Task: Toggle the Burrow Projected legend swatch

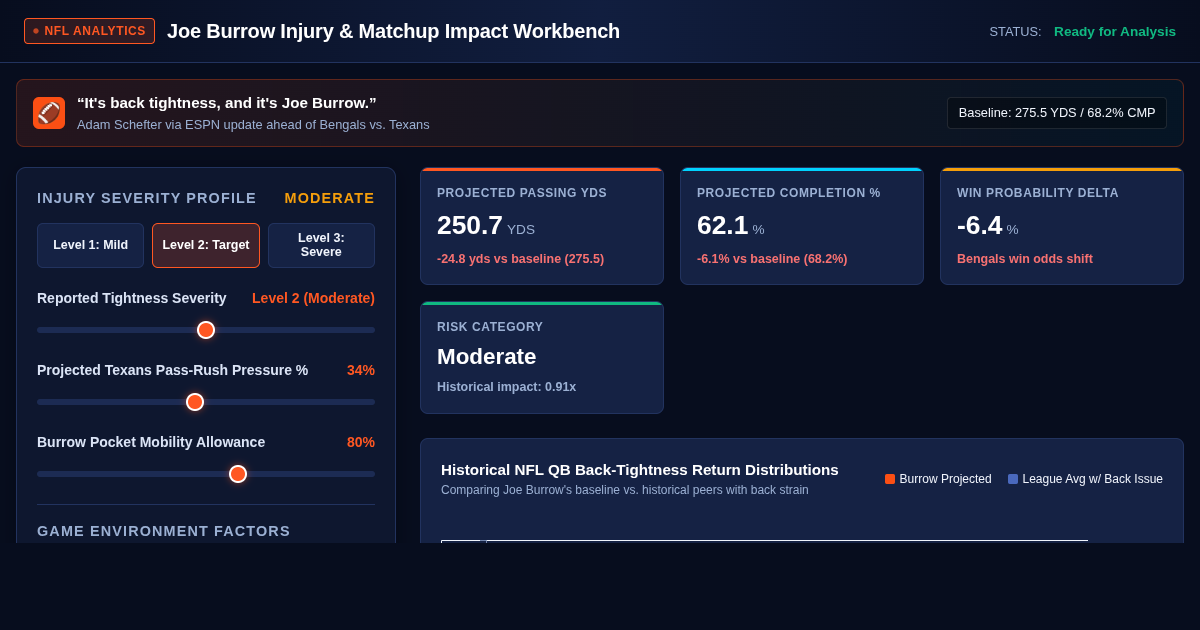Action: [890, 479]
